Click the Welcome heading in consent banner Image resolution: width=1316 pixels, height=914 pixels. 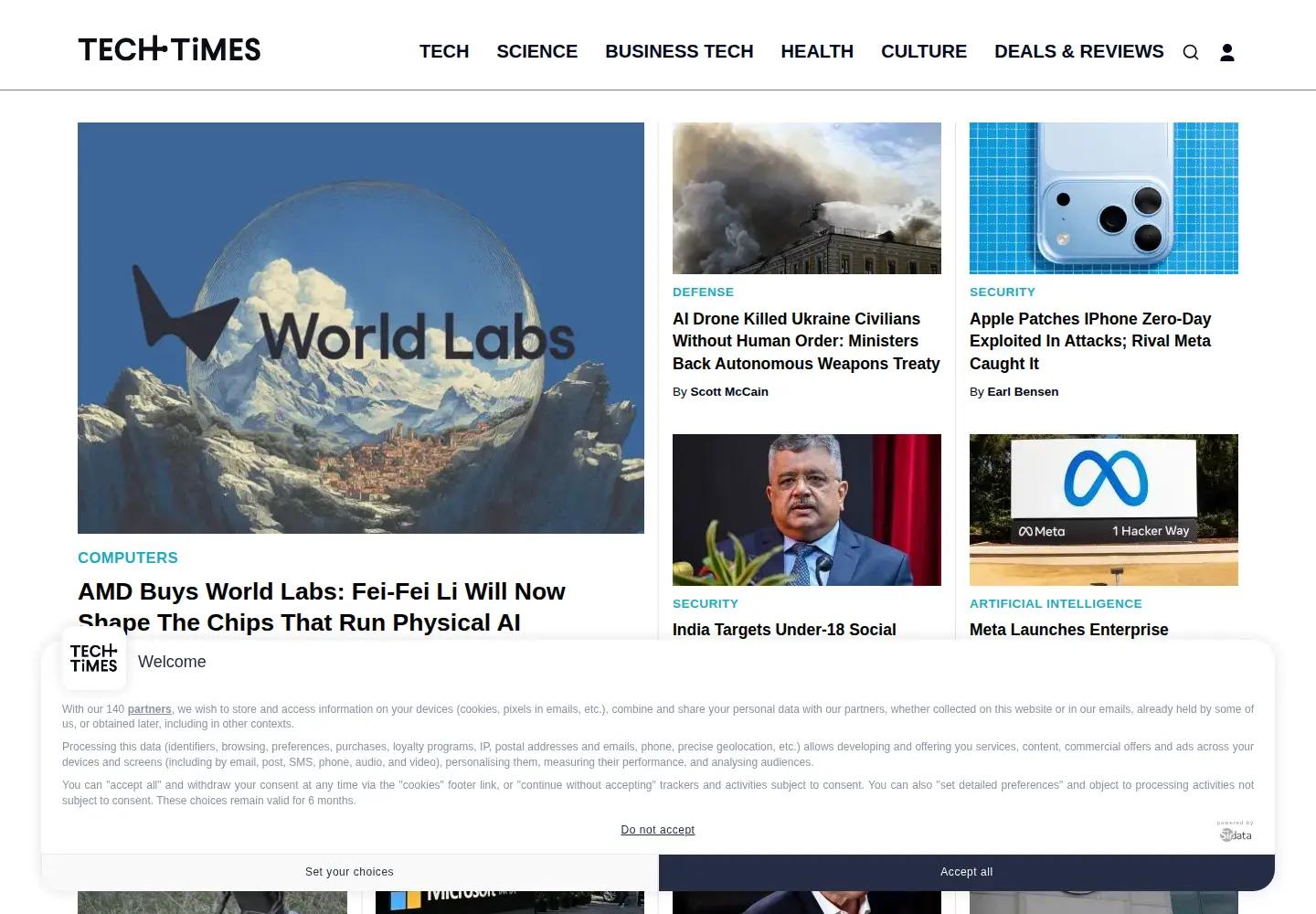[172, 662]
